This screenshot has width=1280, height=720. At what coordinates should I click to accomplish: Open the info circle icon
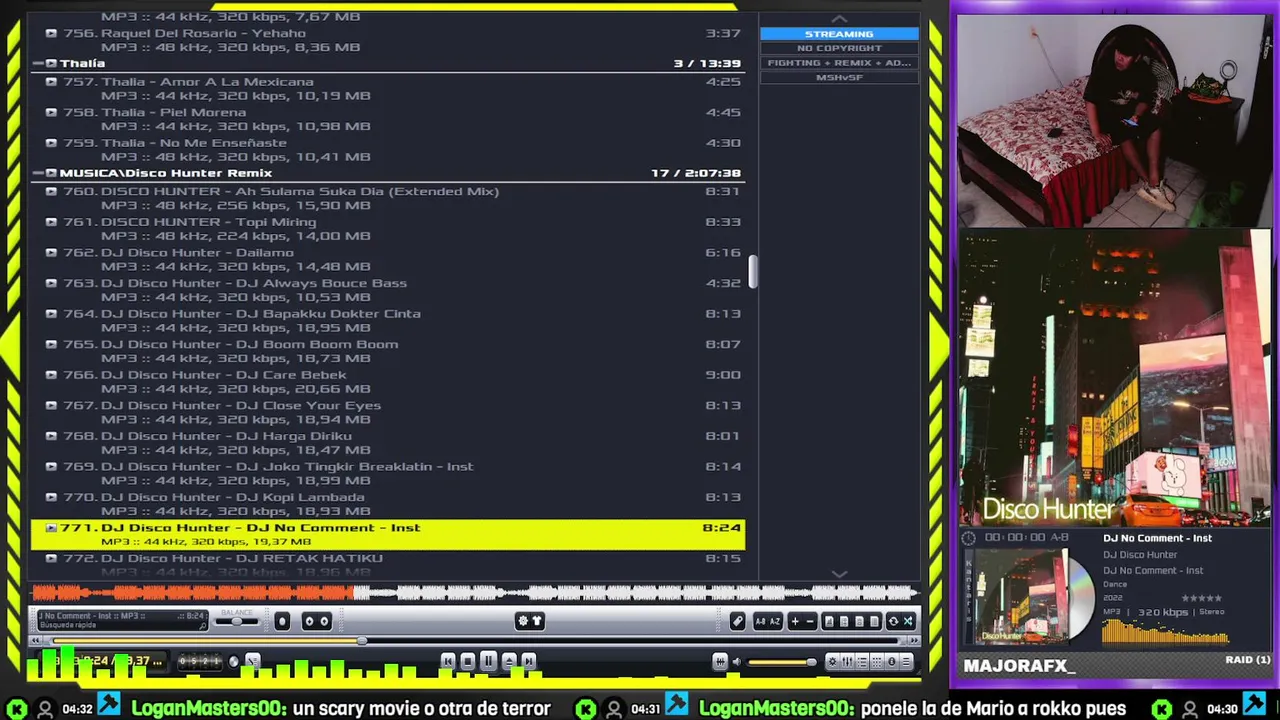[892, 661]
